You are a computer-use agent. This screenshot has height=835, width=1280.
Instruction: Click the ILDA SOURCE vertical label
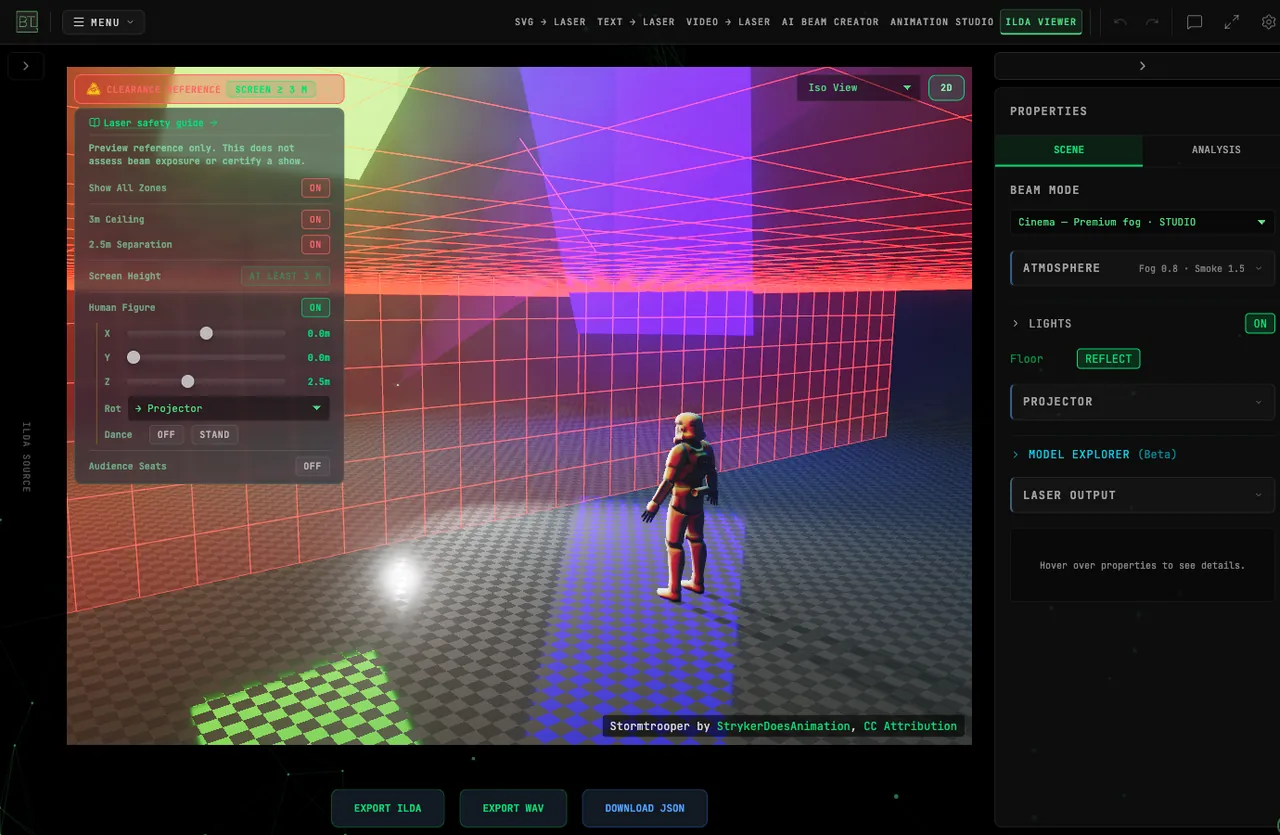(26, 457)
